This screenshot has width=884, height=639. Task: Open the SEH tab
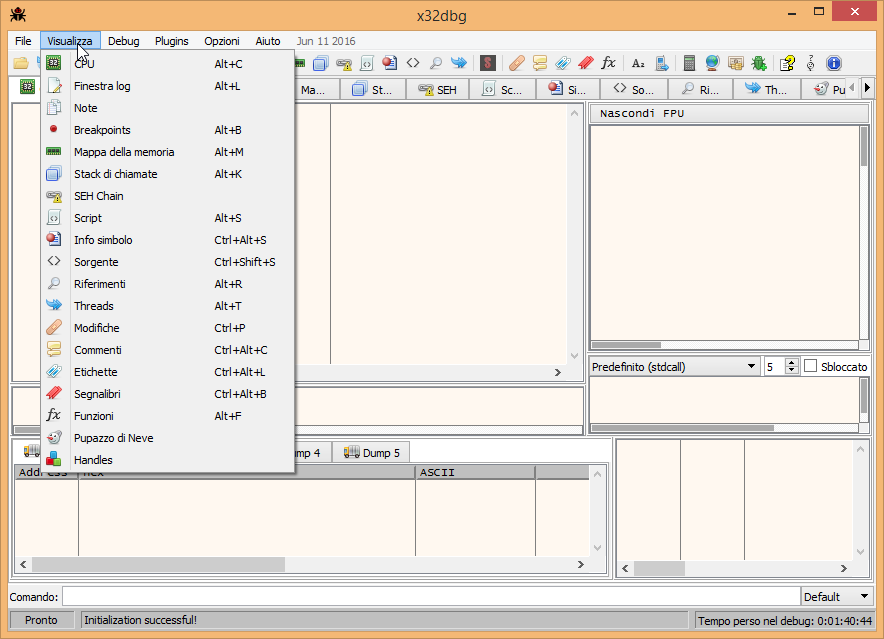click(x=438, y=90)
